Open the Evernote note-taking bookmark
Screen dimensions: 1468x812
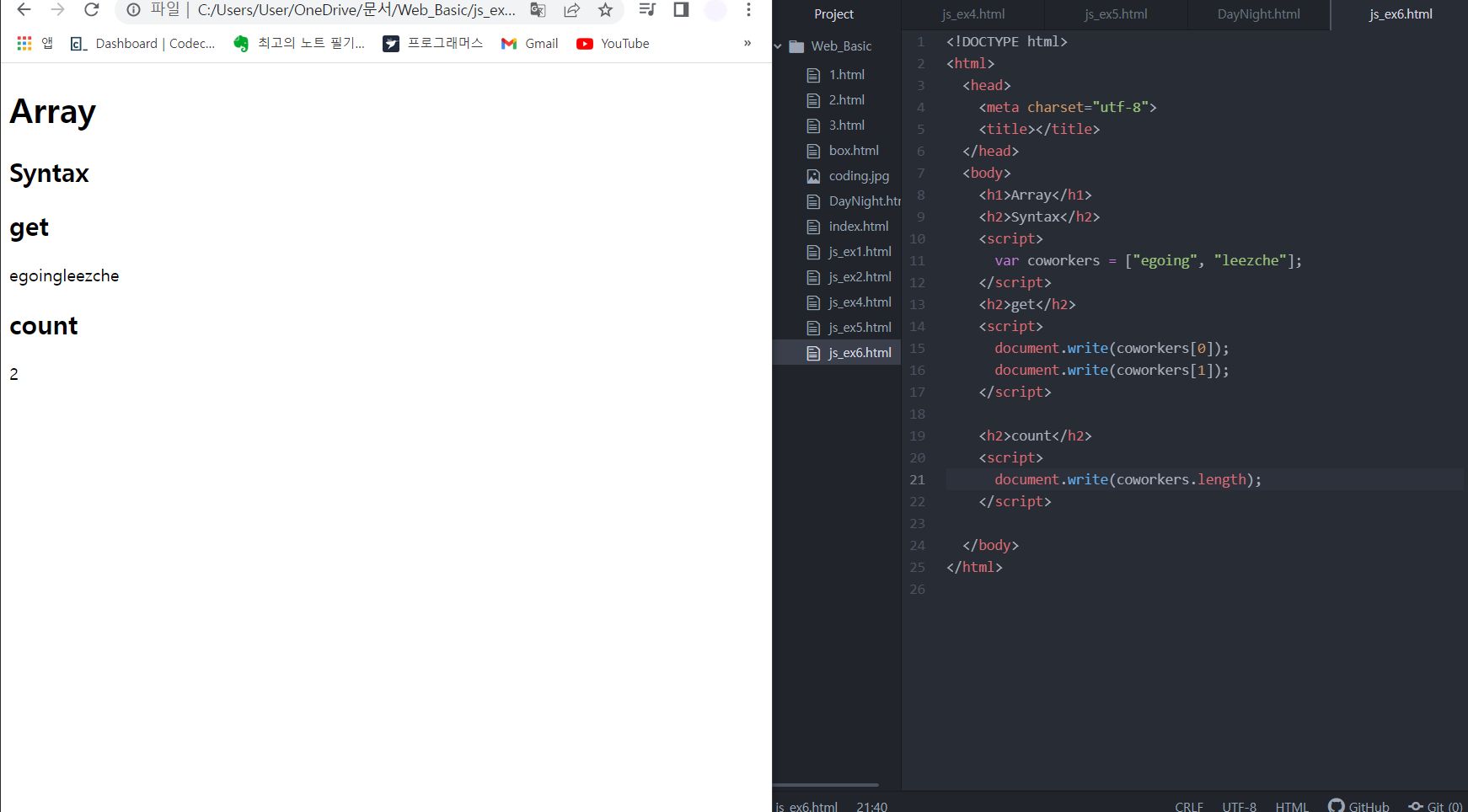pos(299,43)
